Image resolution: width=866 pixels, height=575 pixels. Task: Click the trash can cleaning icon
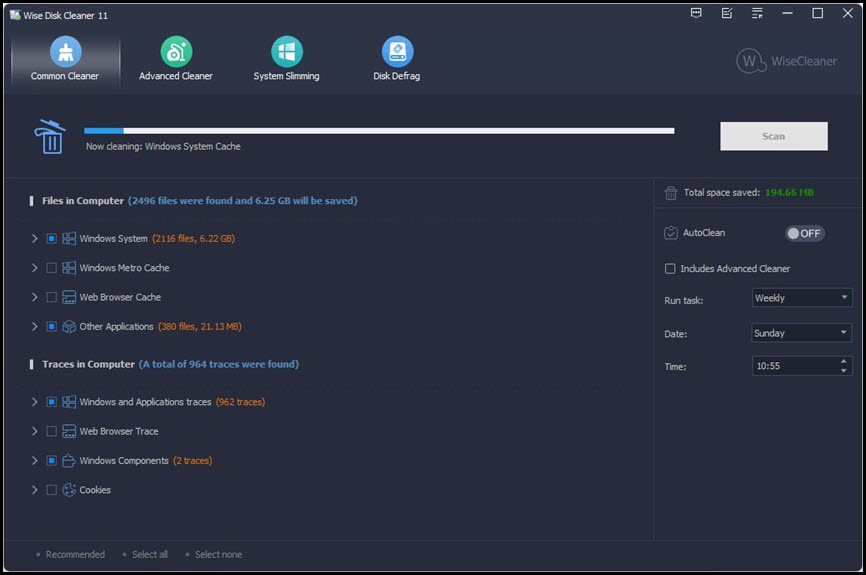(x=50, y=136)
